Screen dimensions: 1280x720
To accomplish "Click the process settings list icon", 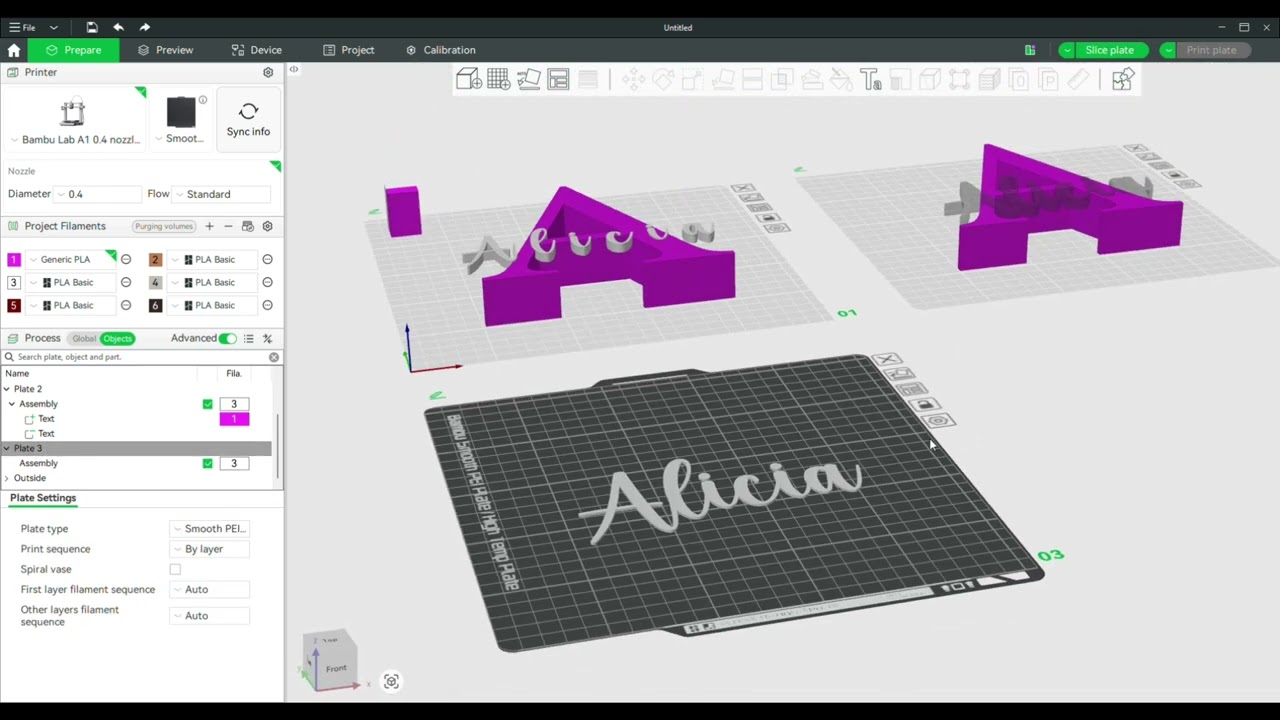I will 248,339.
